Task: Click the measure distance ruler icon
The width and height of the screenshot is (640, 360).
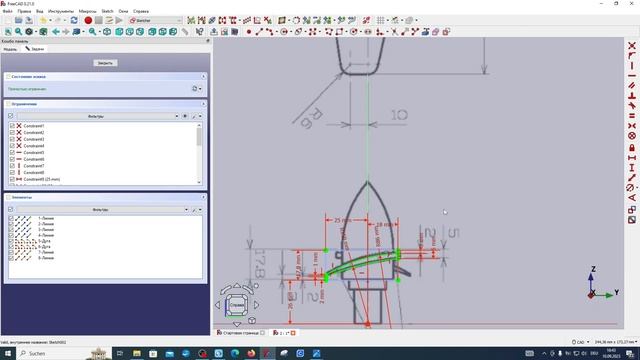Action: pyautogui.click(x=185, y=31)
